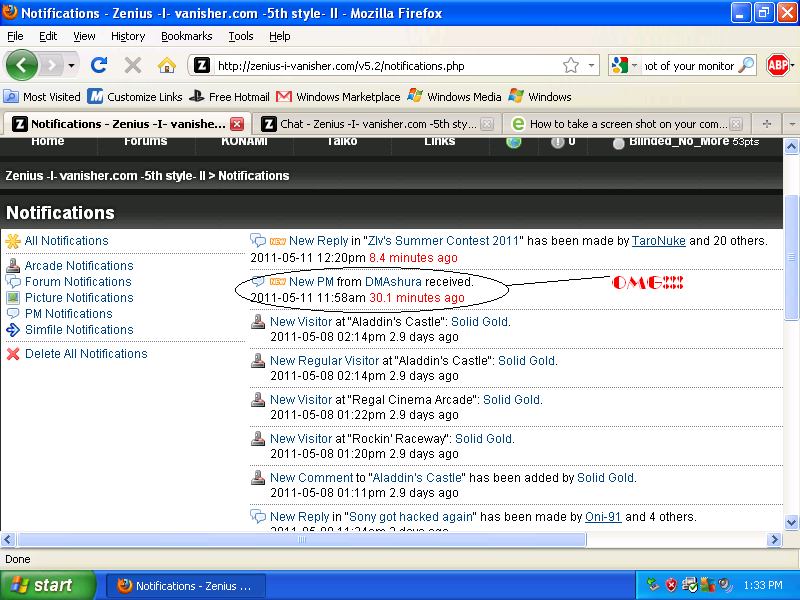Open the All Notifications link
Image resolution: width=800 pixels, height=600 pixels.
click(x=66, y=241)
